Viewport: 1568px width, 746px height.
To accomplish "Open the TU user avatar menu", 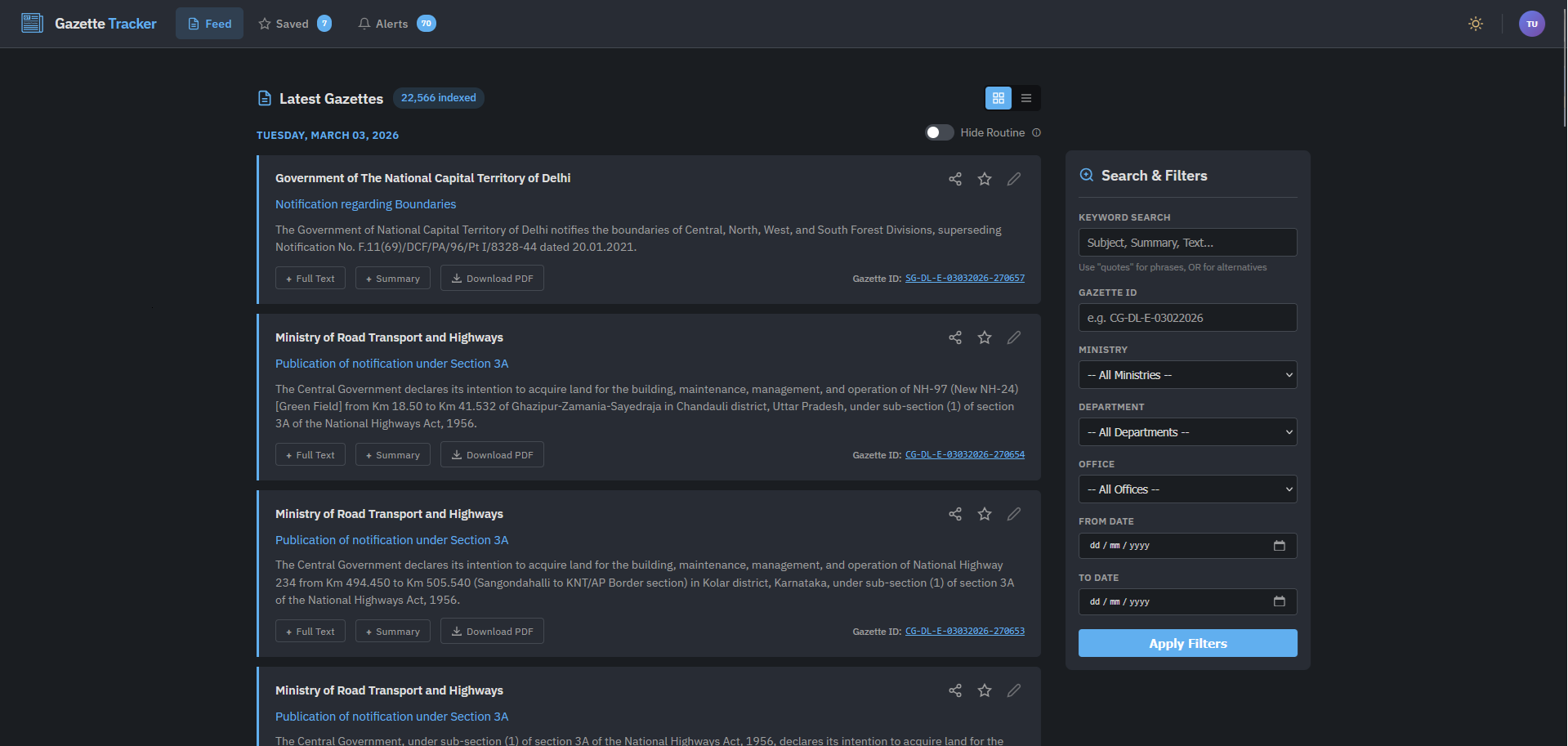I will 1532,24.
